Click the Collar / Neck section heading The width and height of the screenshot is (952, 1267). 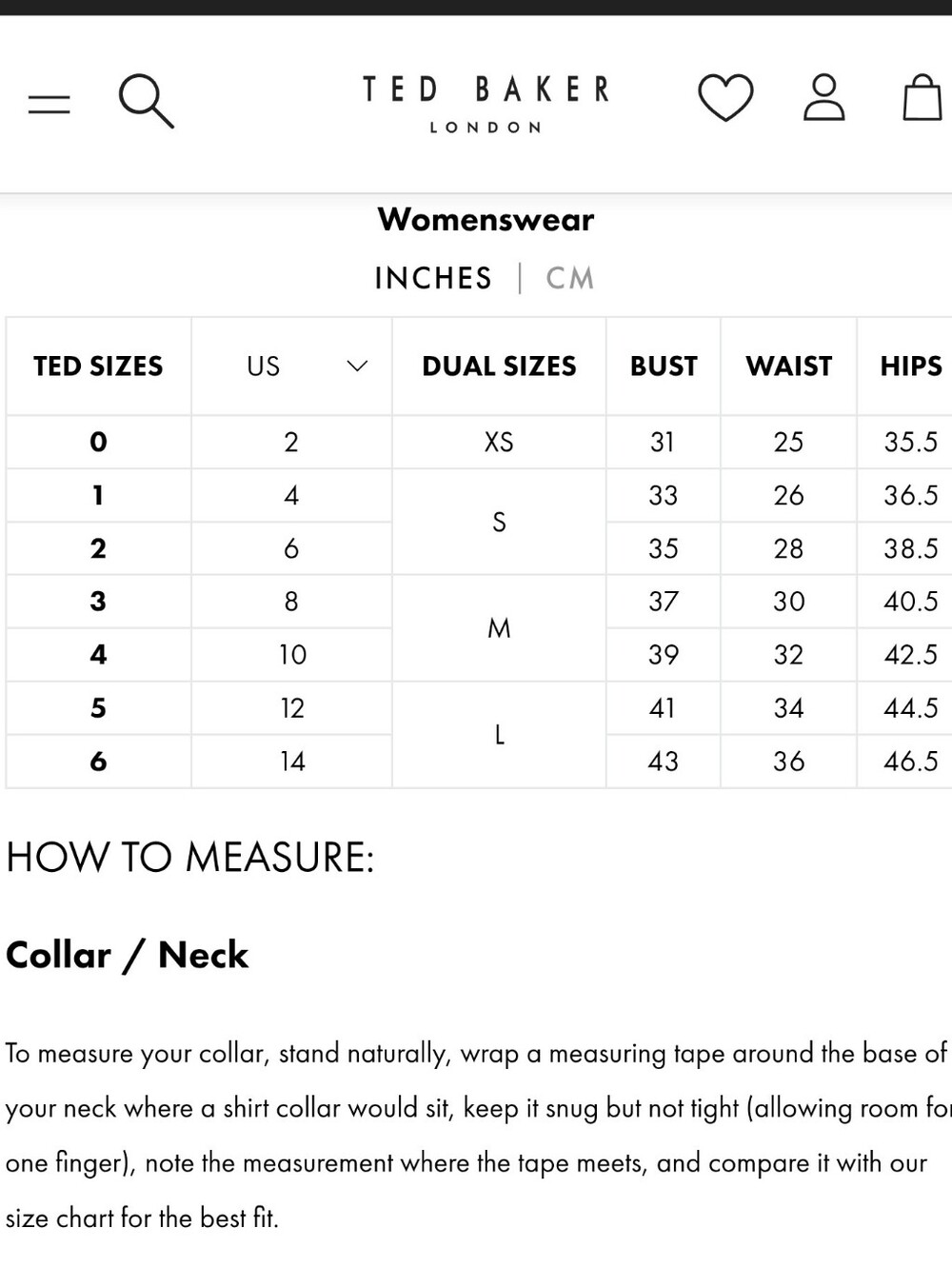tap(127, 955)
